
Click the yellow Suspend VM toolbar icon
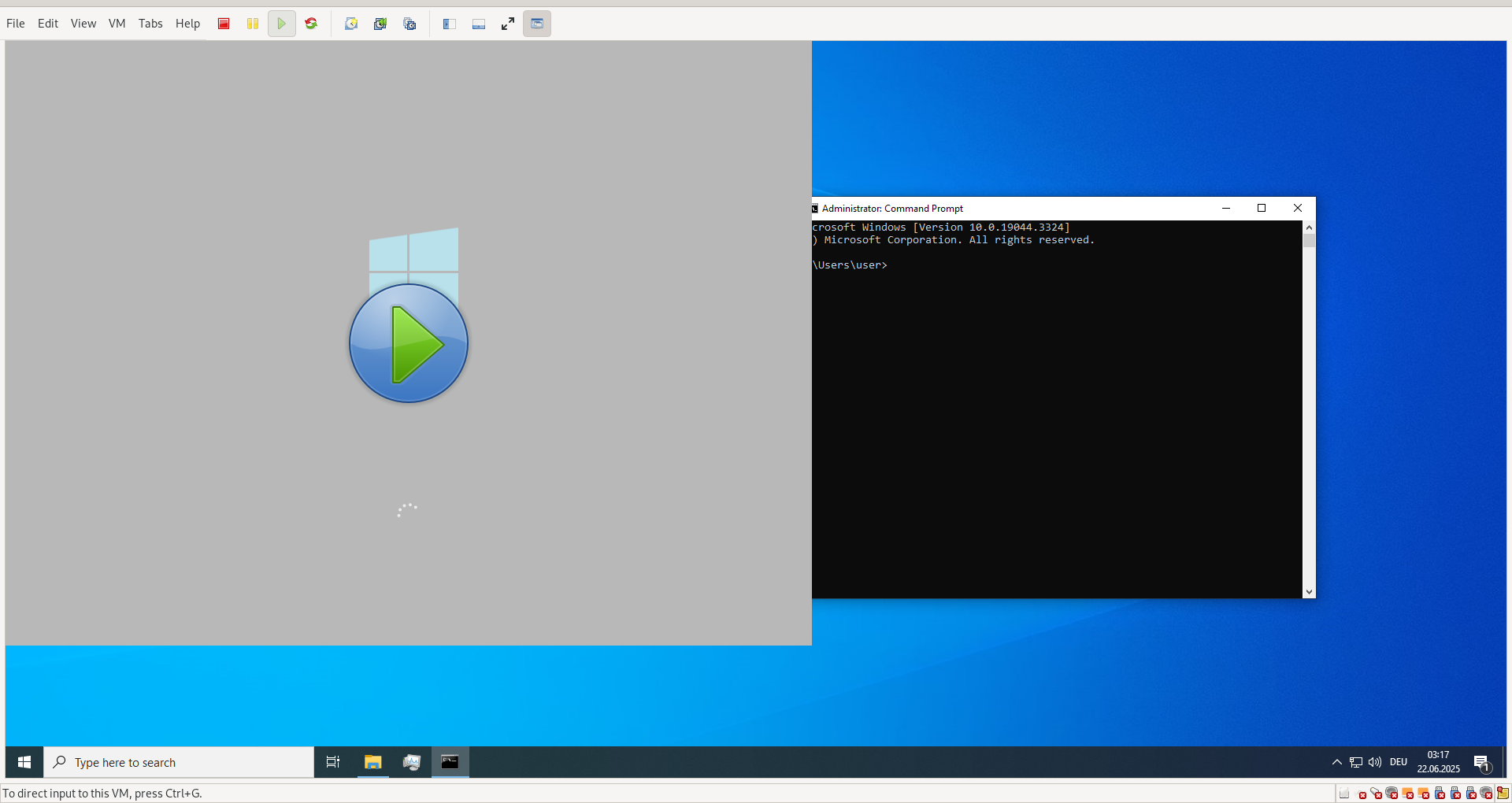[x=253, y=24]
